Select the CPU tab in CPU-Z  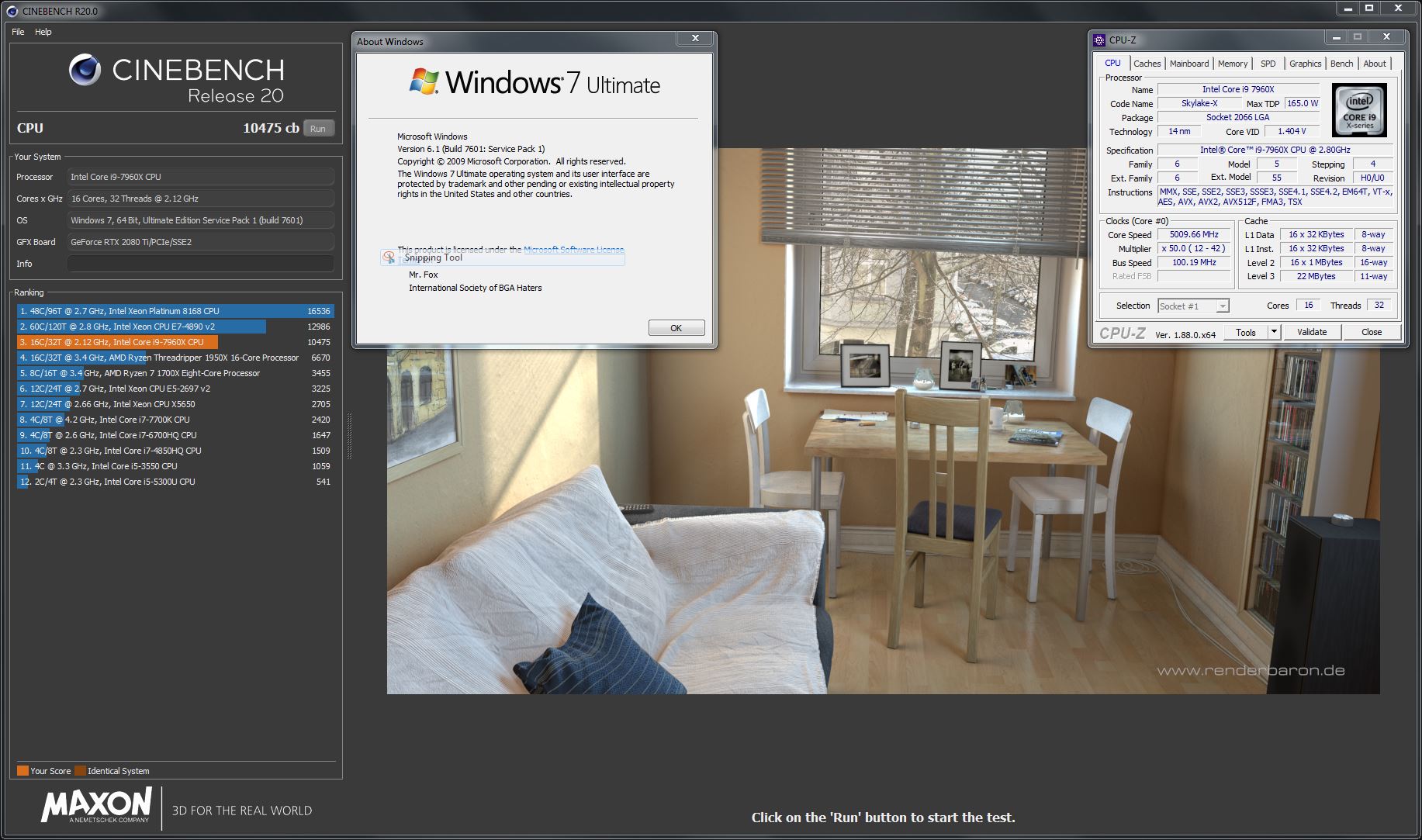(1112, 63)
